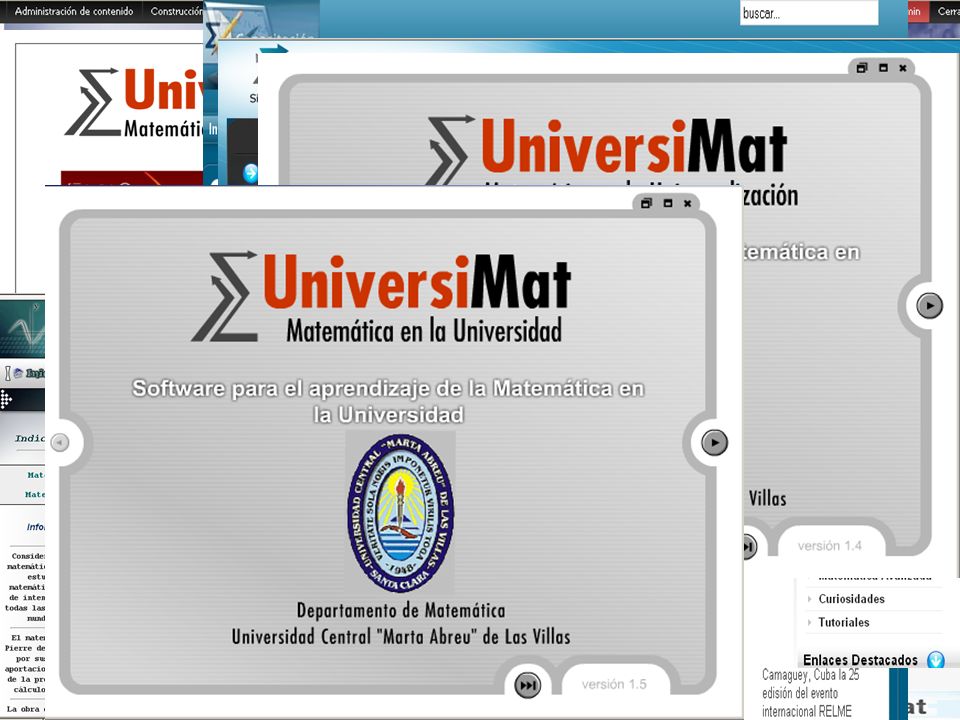Open the Curiosidades link
Screen dimensions: 960x720
click(852, 599)
